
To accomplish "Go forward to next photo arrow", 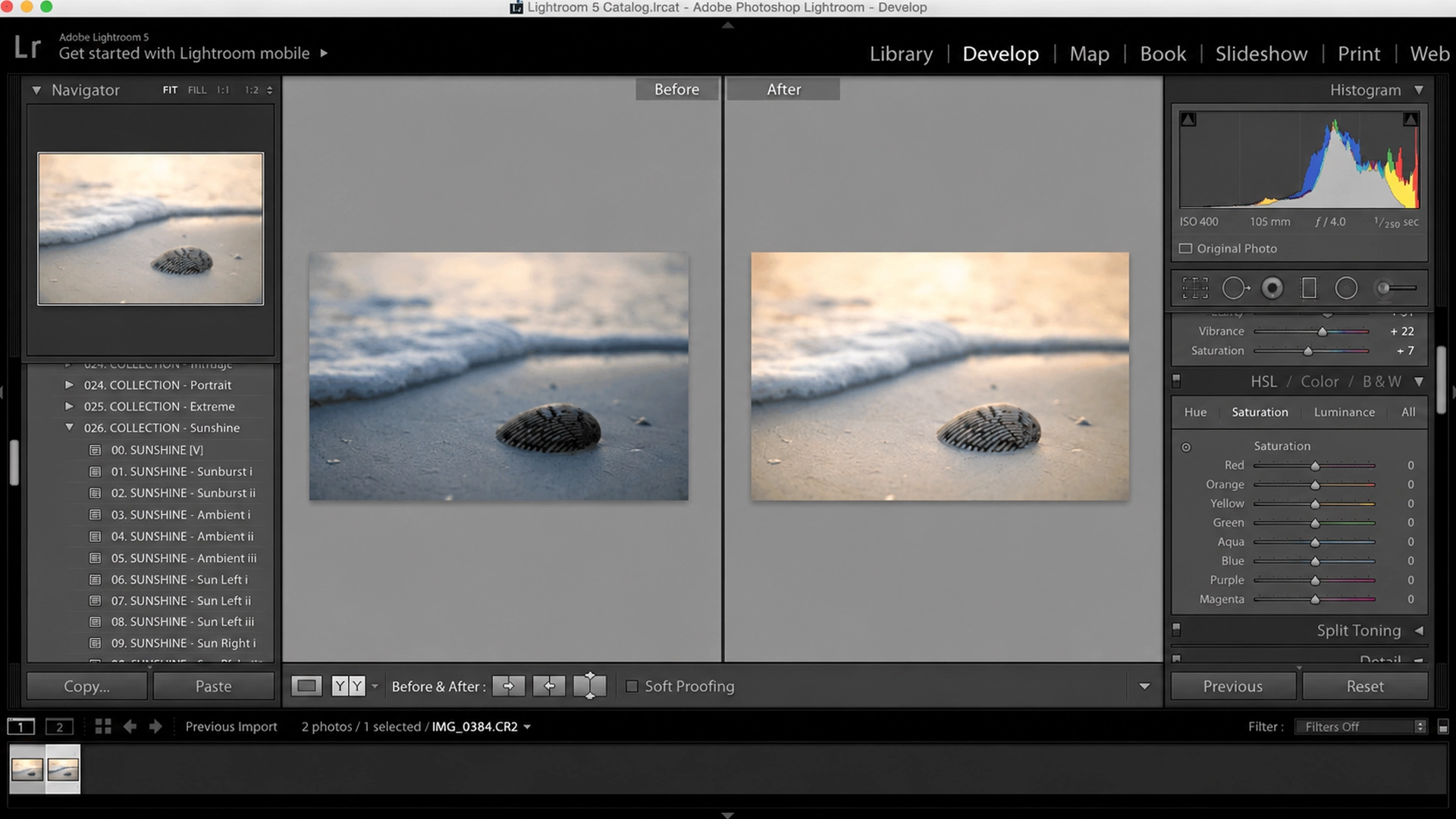I will point(155,726).
